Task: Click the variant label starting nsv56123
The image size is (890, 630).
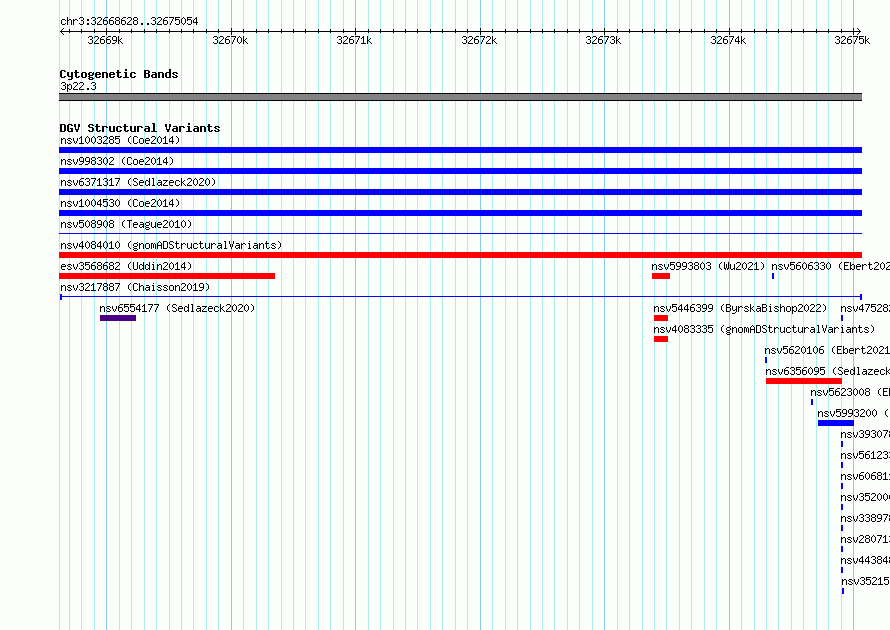Action: coord(865,455)
